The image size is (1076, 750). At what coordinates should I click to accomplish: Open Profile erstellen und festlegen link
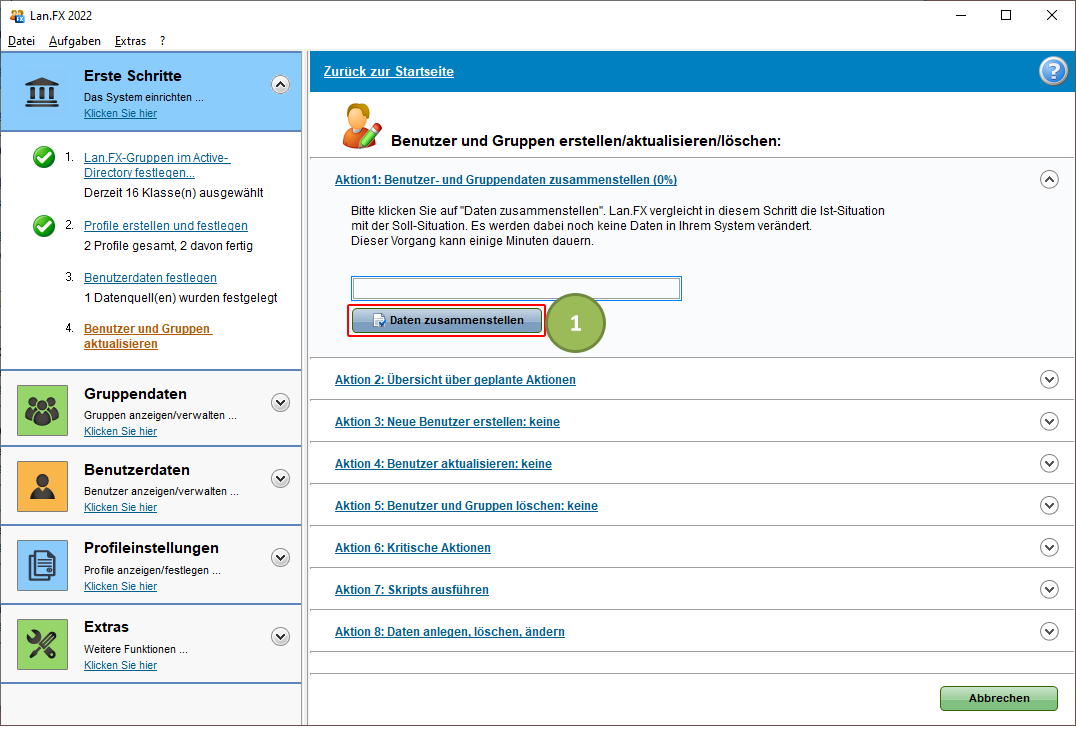[x=165, y=226]
